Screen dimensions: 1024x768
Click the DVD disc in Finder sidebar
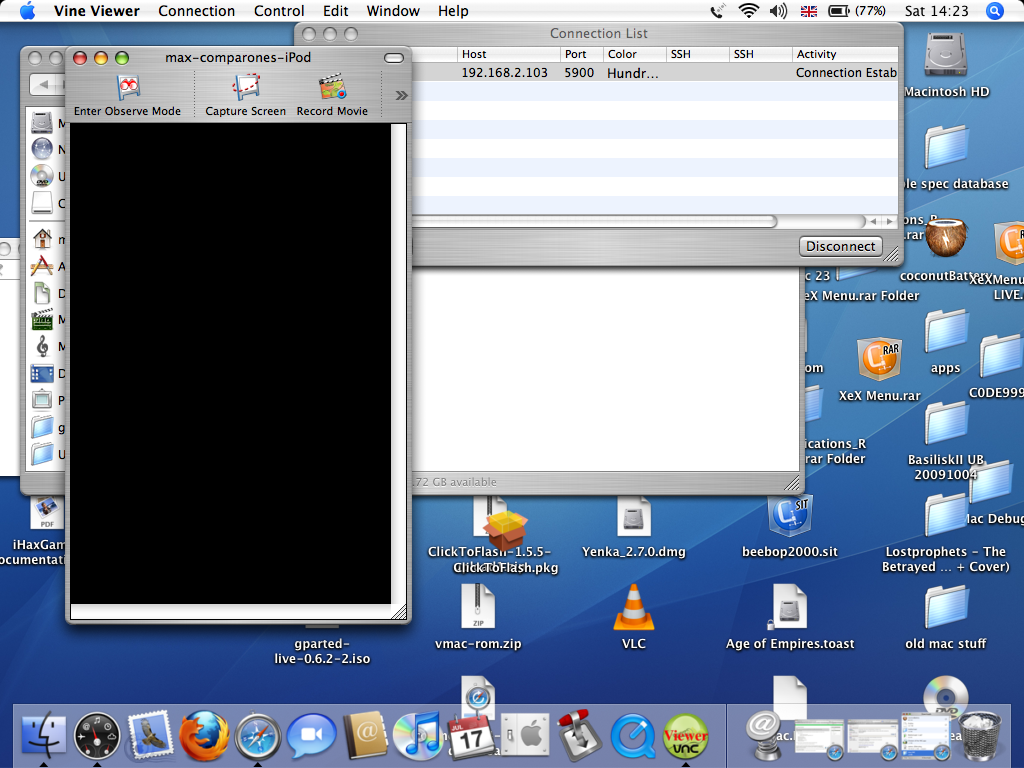point(42,176)
